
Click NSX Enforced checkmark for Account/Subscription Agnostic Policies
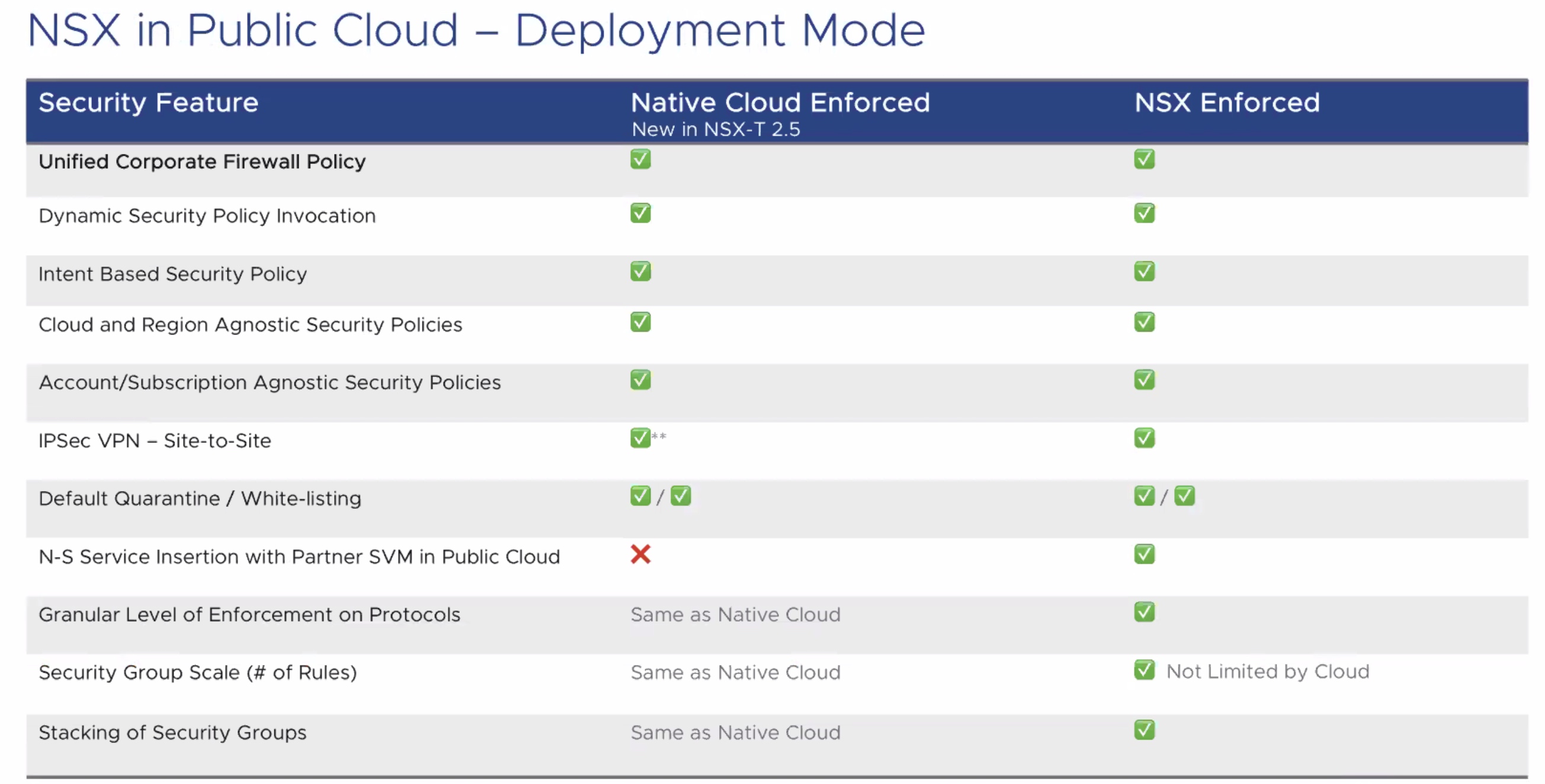pyautogui.click(x=1144, y=380)
